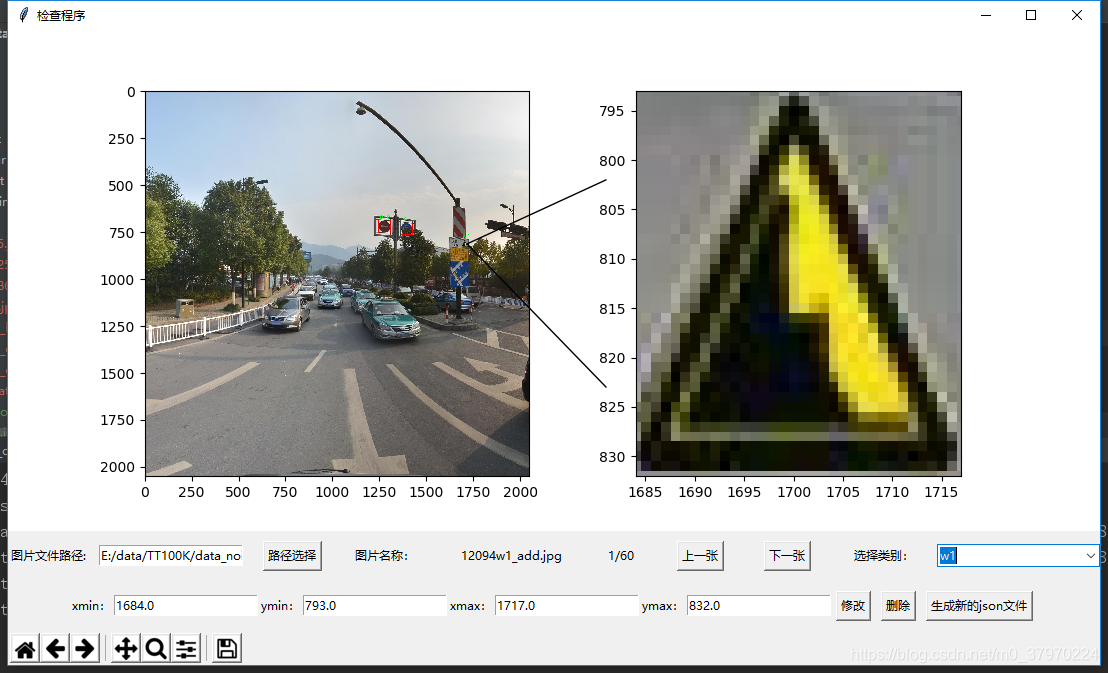Advance to next image with 下一张

(787, 556)
